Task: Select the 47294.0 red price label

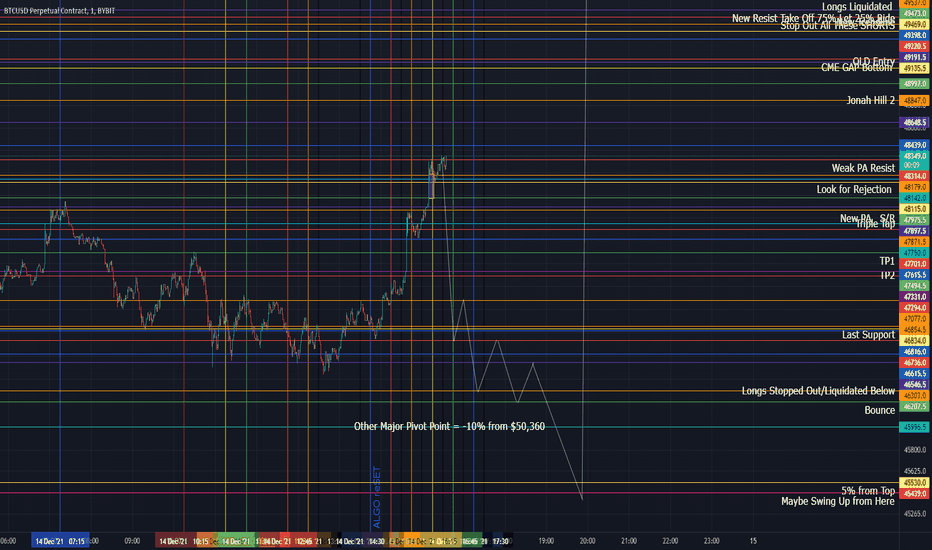Action: coord(914,308)
